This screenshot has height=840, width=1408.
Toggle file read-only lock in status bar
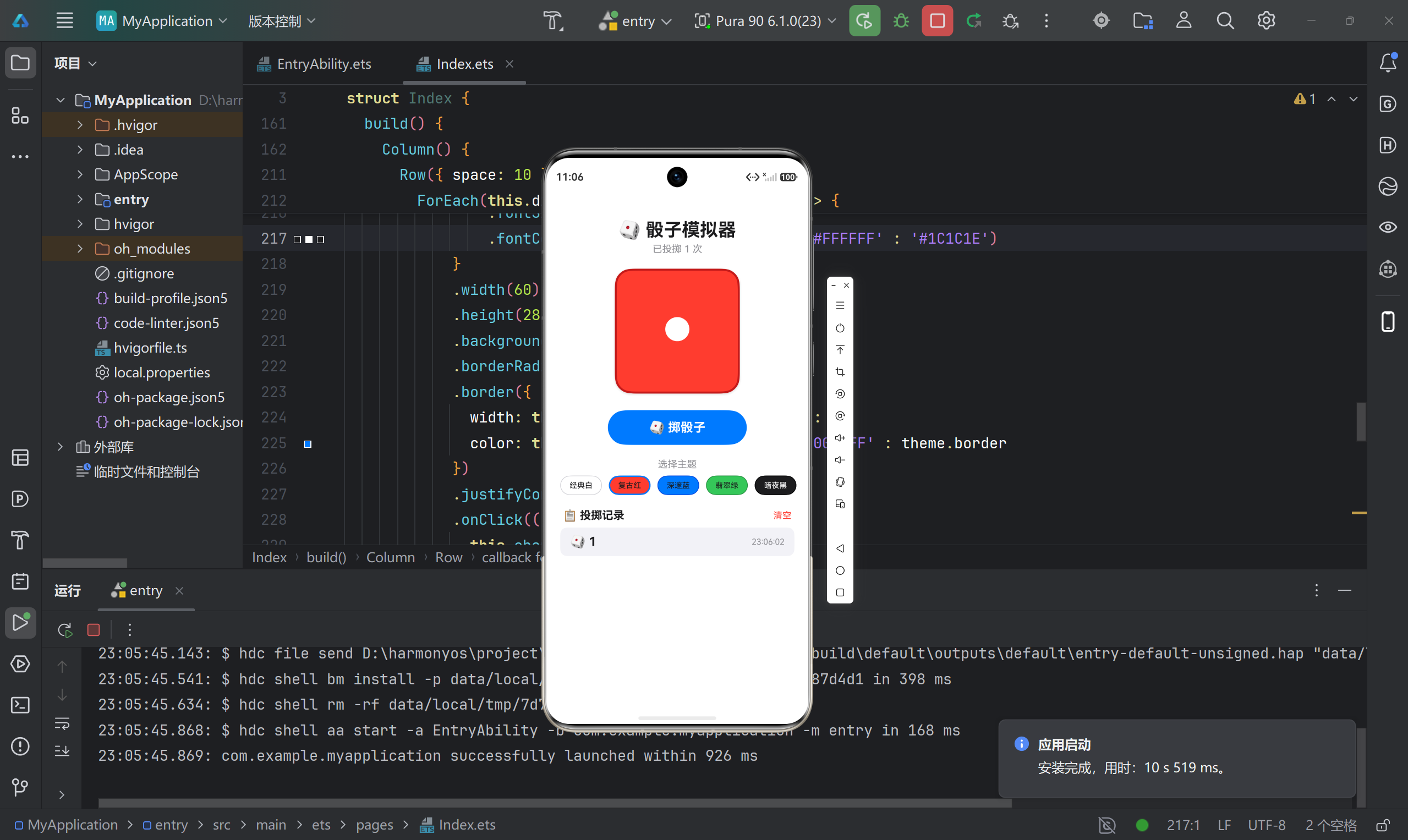click(x=1383, y=825)
